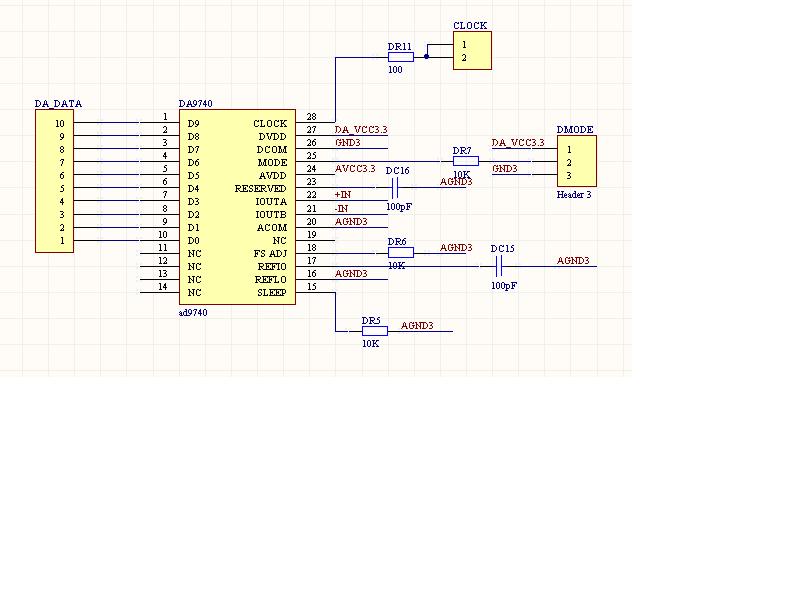Click the DA_VCC3.3 net label beside DMODE
The image size is (800, 600).
(518, 142)
